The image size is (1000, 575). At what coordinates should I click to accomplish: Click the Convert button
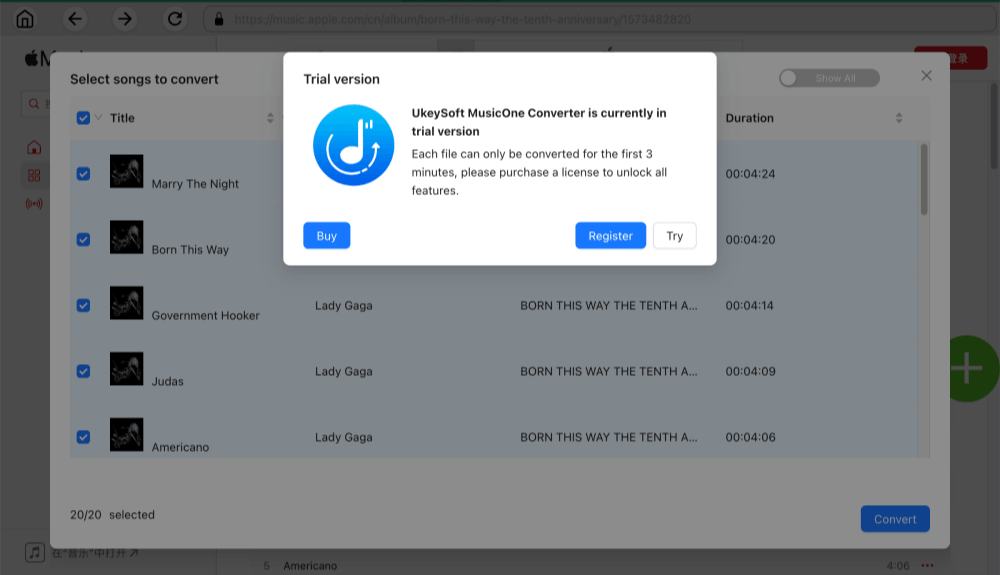click(x=895, y=519)
